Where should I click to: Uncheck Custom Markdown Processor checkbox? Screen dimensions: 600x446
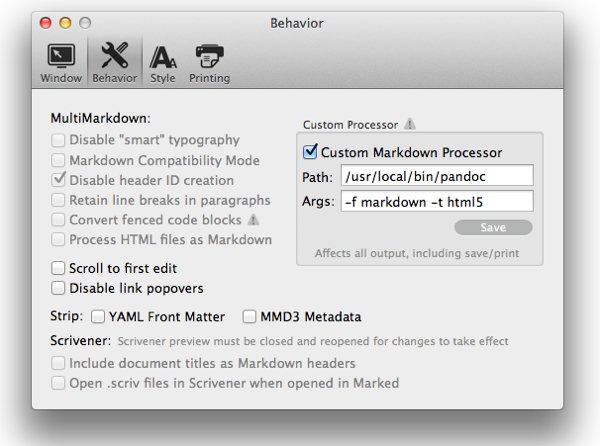pyautogui.click(x=310, y=151)
